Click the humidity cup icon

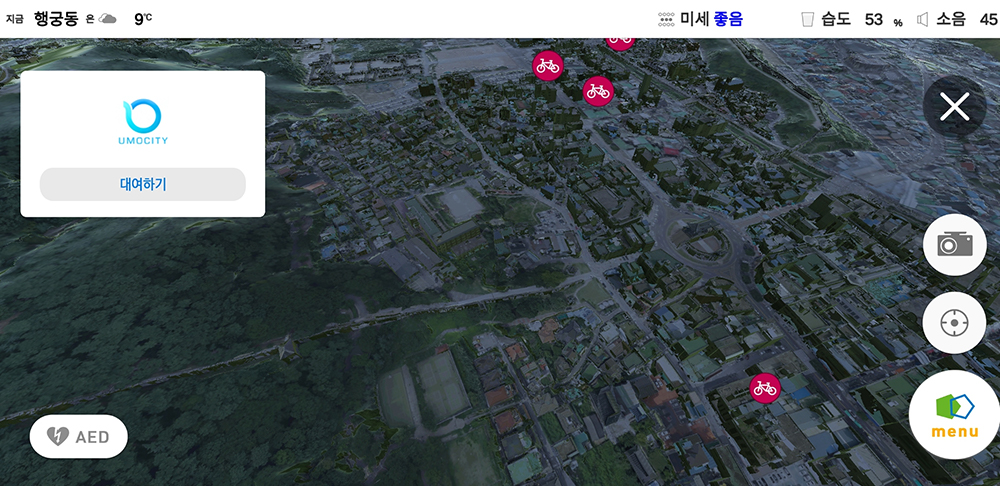click(x=807, y=19)
